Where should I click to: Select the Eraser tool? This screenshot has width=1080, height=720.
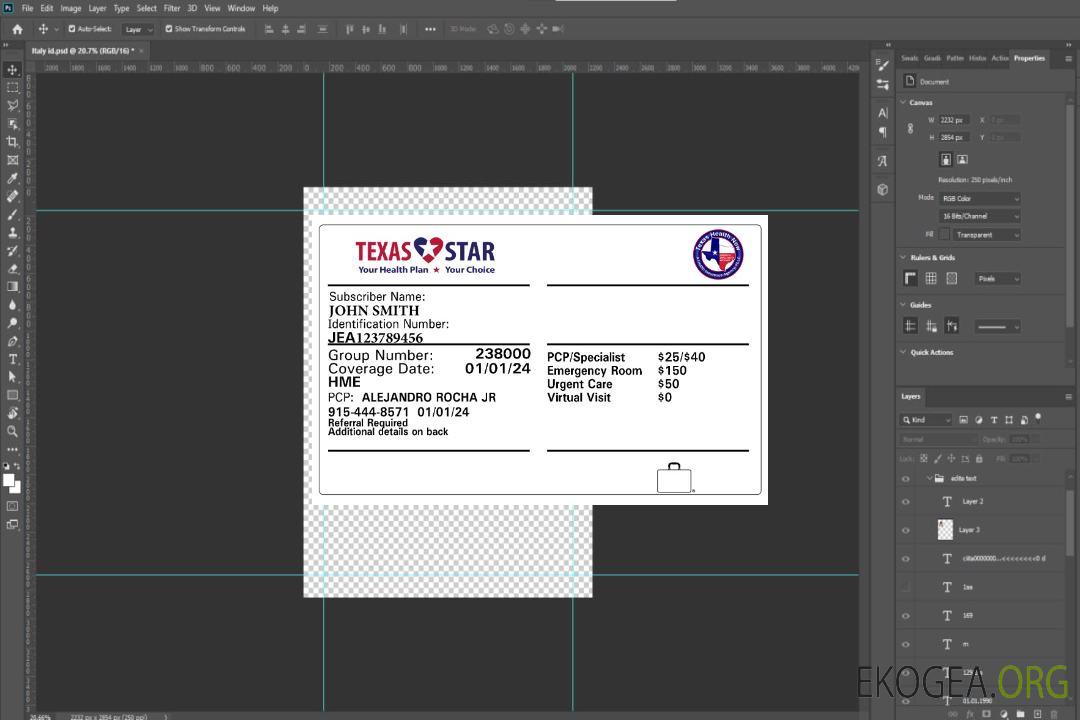coord(12,269)
